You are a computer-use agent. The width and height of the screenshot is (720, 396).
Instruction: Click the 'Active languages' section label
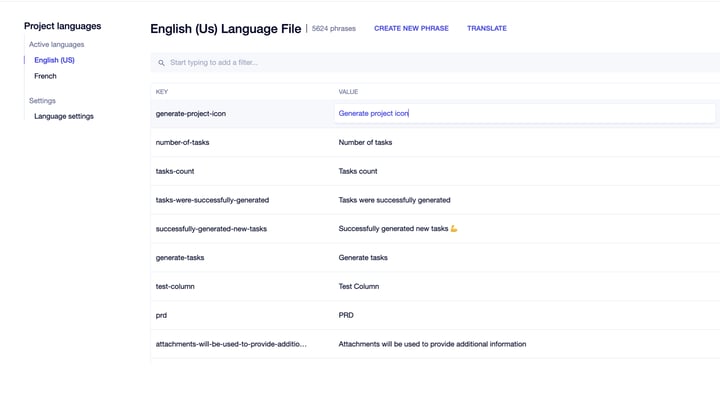(x=56, y=45)
